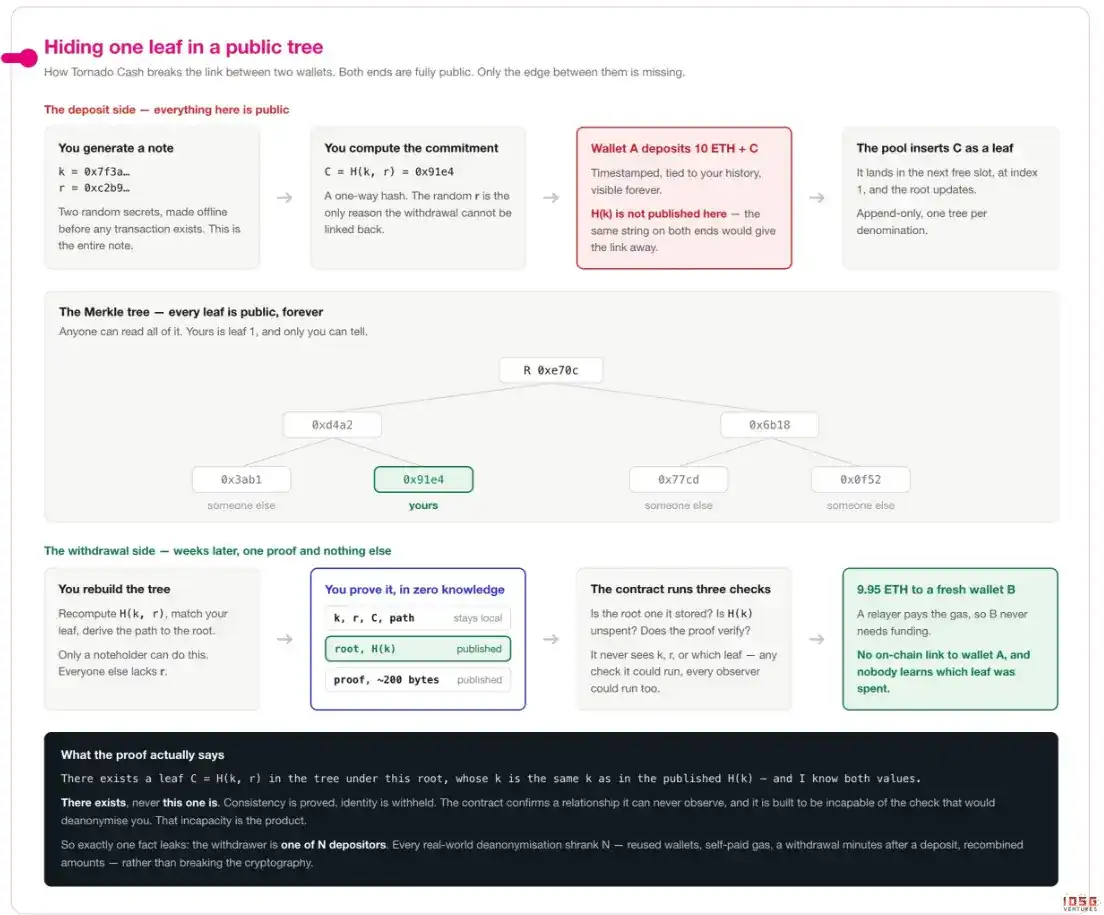Click the green "yours" label
1104x915 pixels.
(423, 505)
